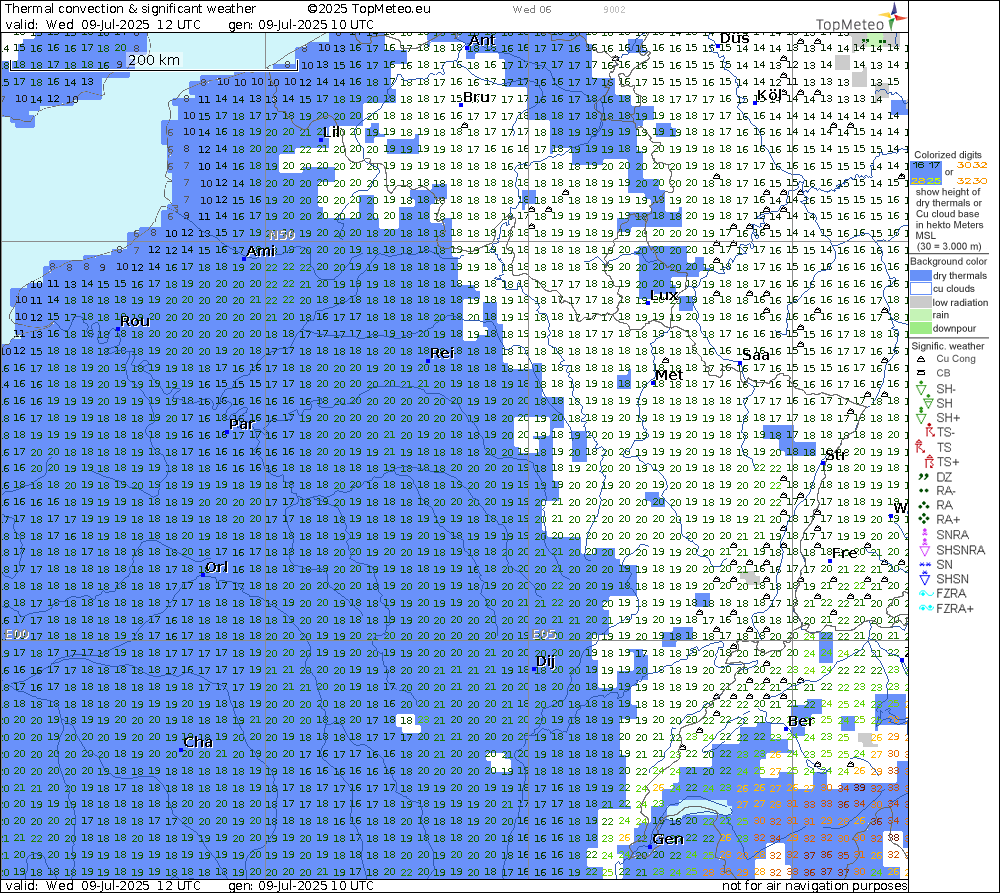
Task: Select the Rou city label on the map
Action: tap(135, 321)
